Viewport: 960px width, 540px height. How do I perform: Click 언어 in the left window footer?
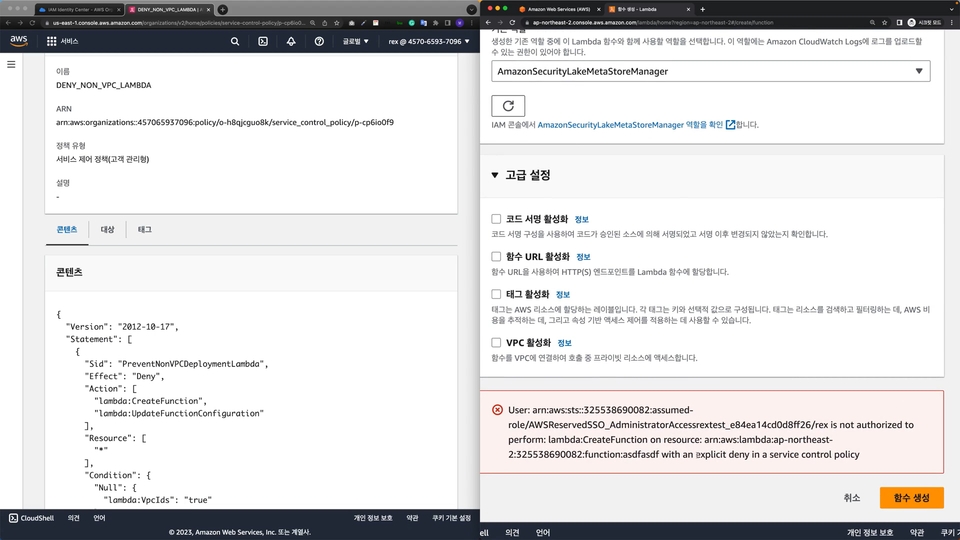99,518
